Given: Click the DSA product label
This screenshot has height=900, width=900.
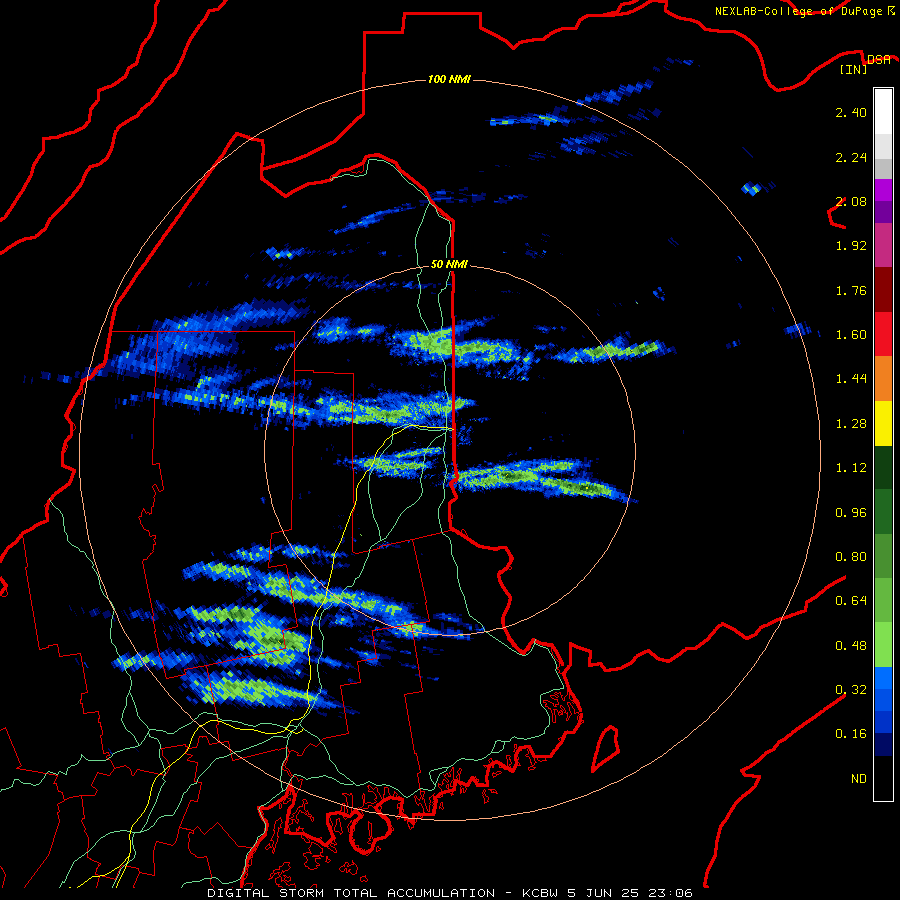Looking at the screenshot, I should (878, 60).
